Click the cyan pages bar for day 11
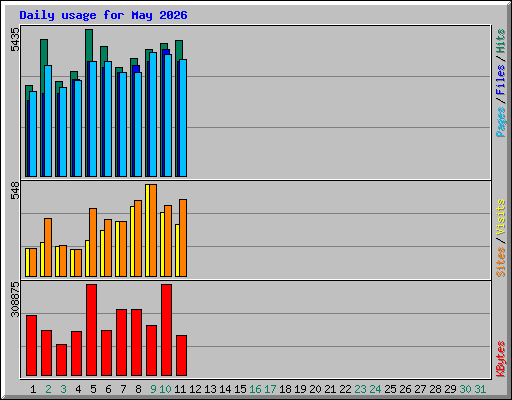512x400 pixels. pos(183,118)
